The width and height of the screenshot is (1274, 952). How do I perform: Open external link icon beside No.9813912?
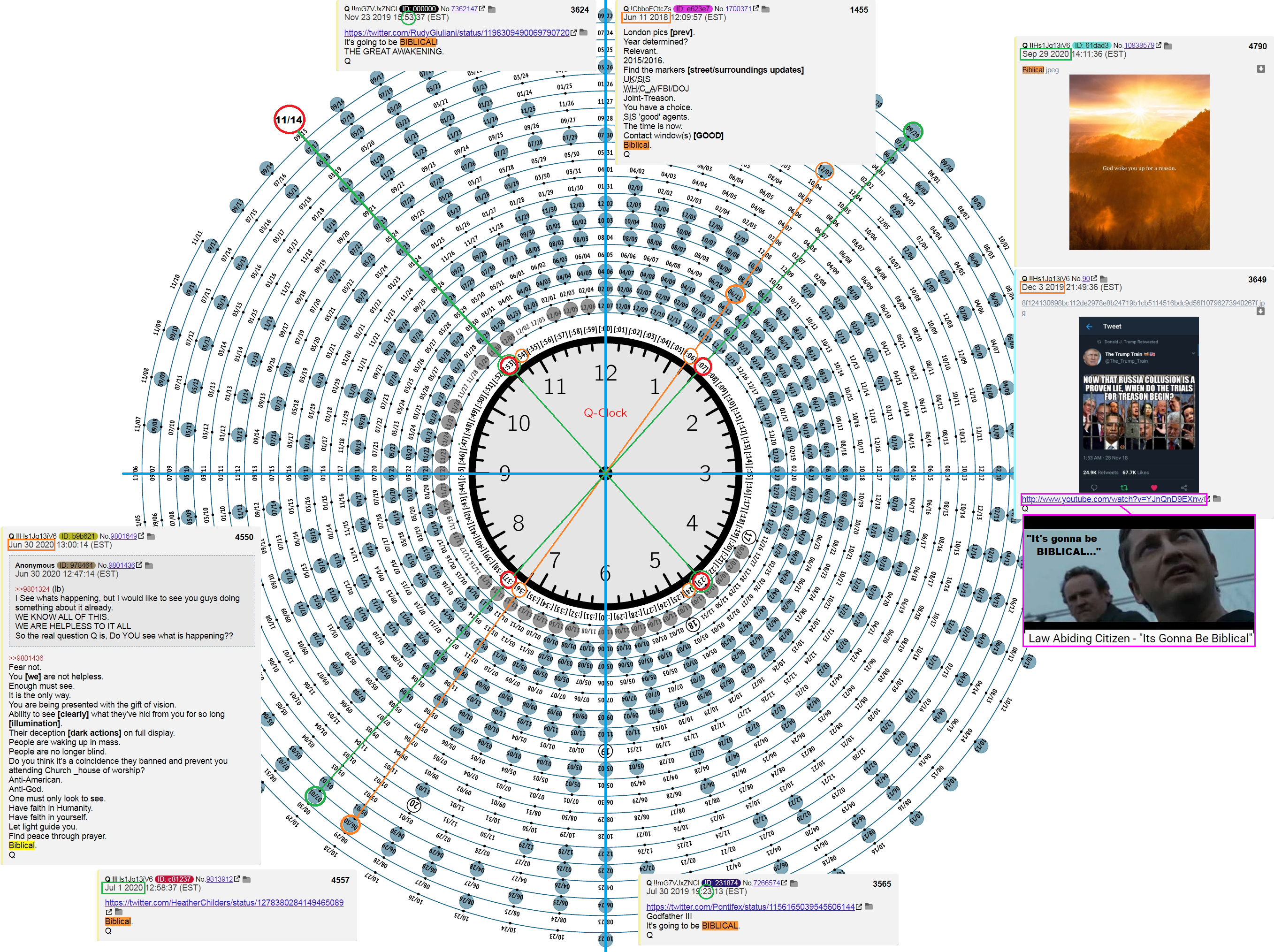tap(236, 879)
